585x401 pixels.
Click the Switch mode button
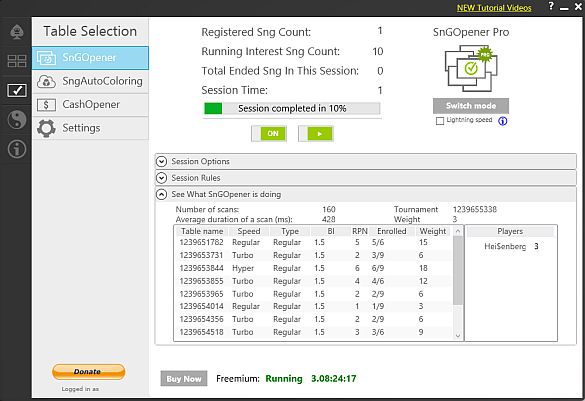[x=471, y=106]
